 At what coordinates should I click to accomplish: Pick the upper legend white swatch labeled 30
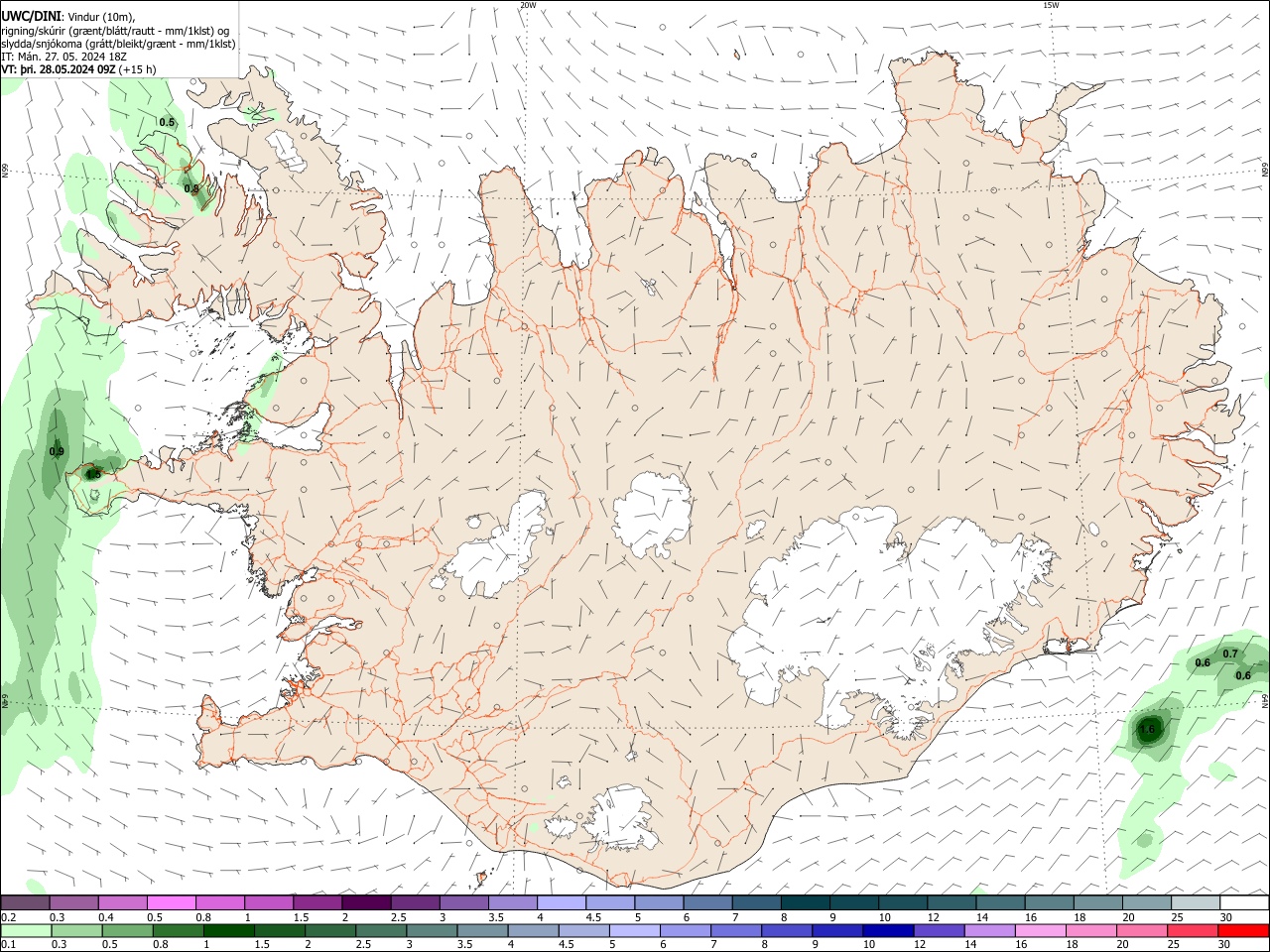pos(1244,903)
